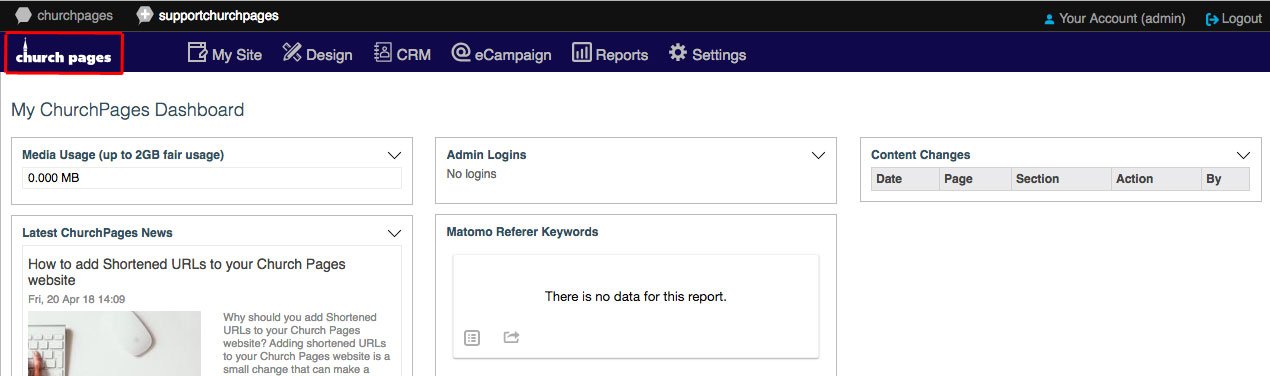This screenshot has height=376, width=1270.
Task: Open the My Site menu
Action: (x=225, y=54)
